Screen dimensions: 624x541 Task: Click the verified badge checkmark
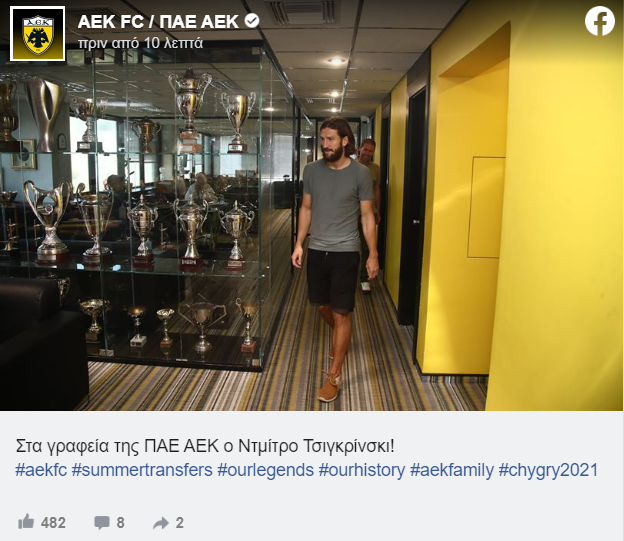(252, 21)
